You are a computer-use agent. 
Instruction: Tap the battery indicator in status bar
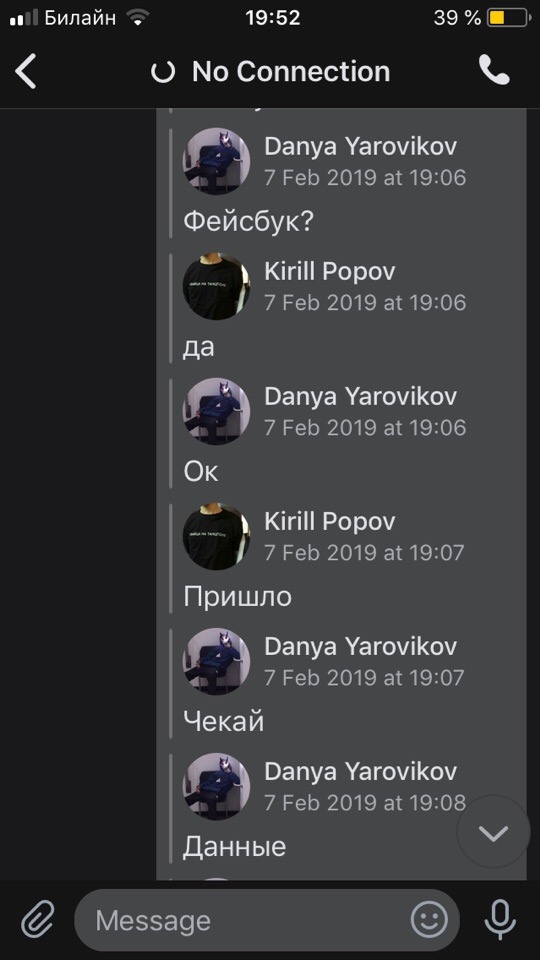coord(509,18)
